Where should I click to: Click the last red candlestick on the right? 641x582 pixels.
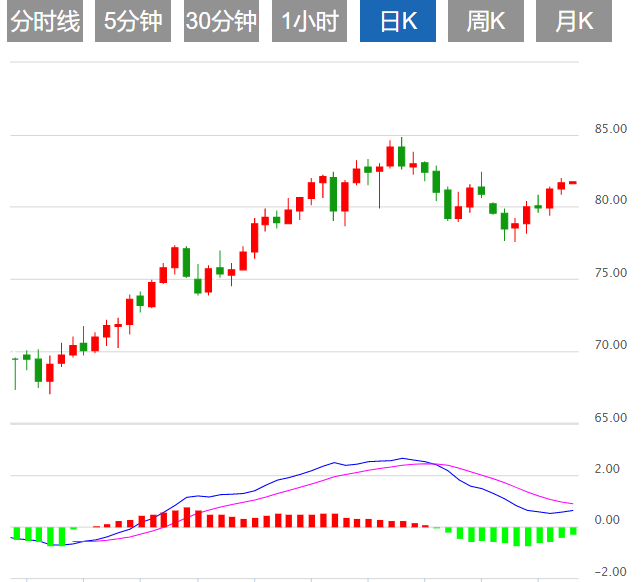(573, 183)
